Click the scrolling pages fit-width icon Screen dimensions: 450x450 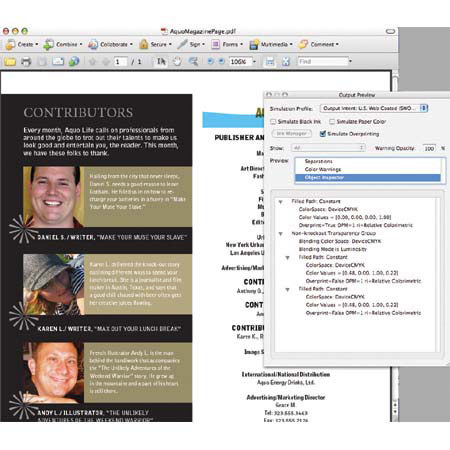point(270,62)
